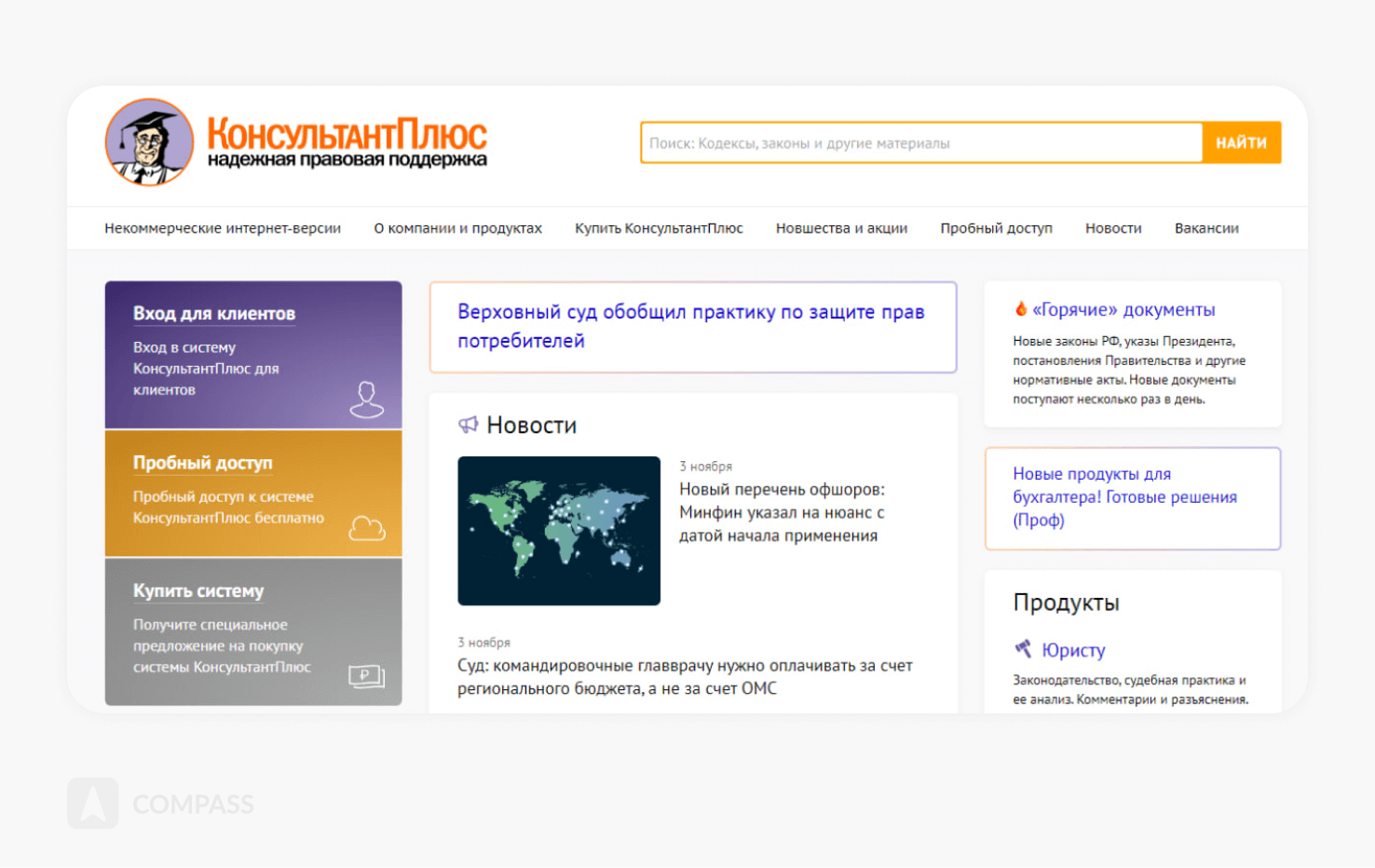
Task: Open Новые продукты для бухгалтера link
Action: click(x=1124, y=497)
